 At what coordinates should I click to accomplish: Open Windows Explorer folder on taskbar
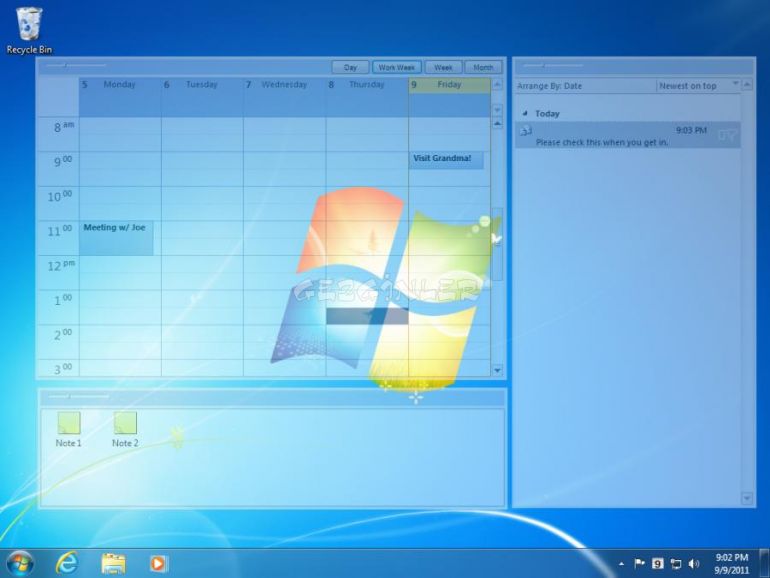point(113,563)
